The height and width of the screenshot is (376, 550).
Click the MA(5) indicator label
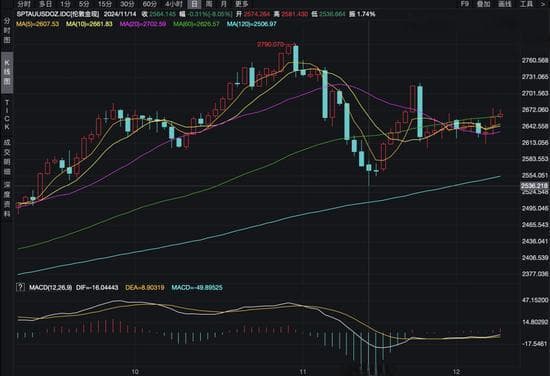(x=38, y=24)
